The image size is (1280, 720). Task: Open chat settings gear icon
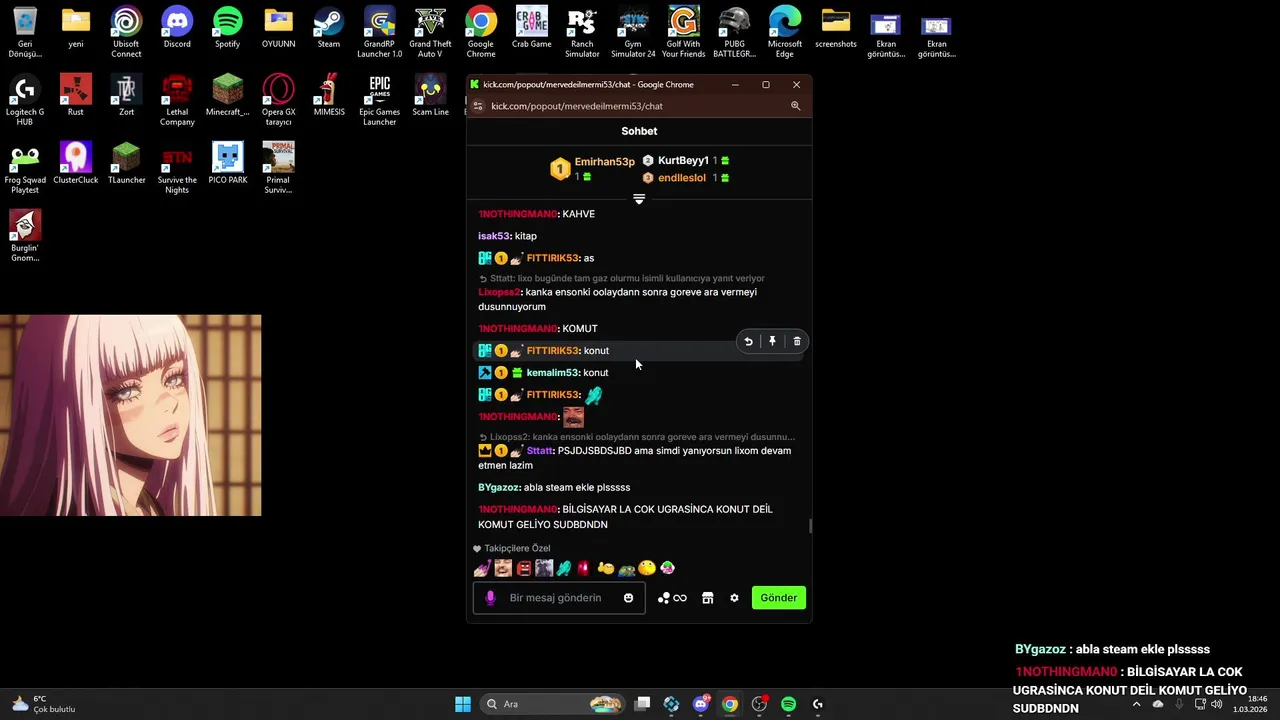(x=734, y=598)
